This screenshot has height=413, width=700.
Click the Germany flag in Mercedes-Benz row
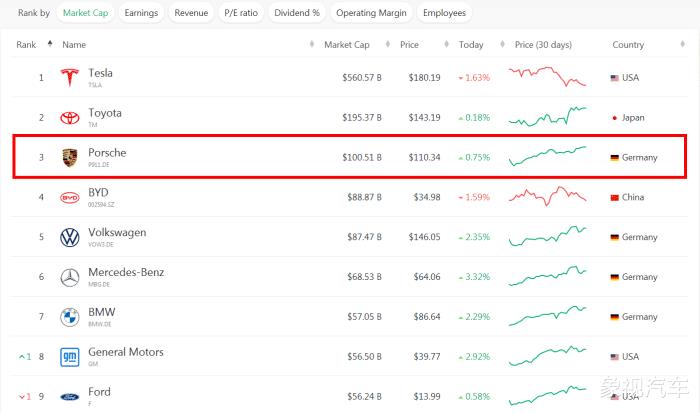[x=615, y=277]
